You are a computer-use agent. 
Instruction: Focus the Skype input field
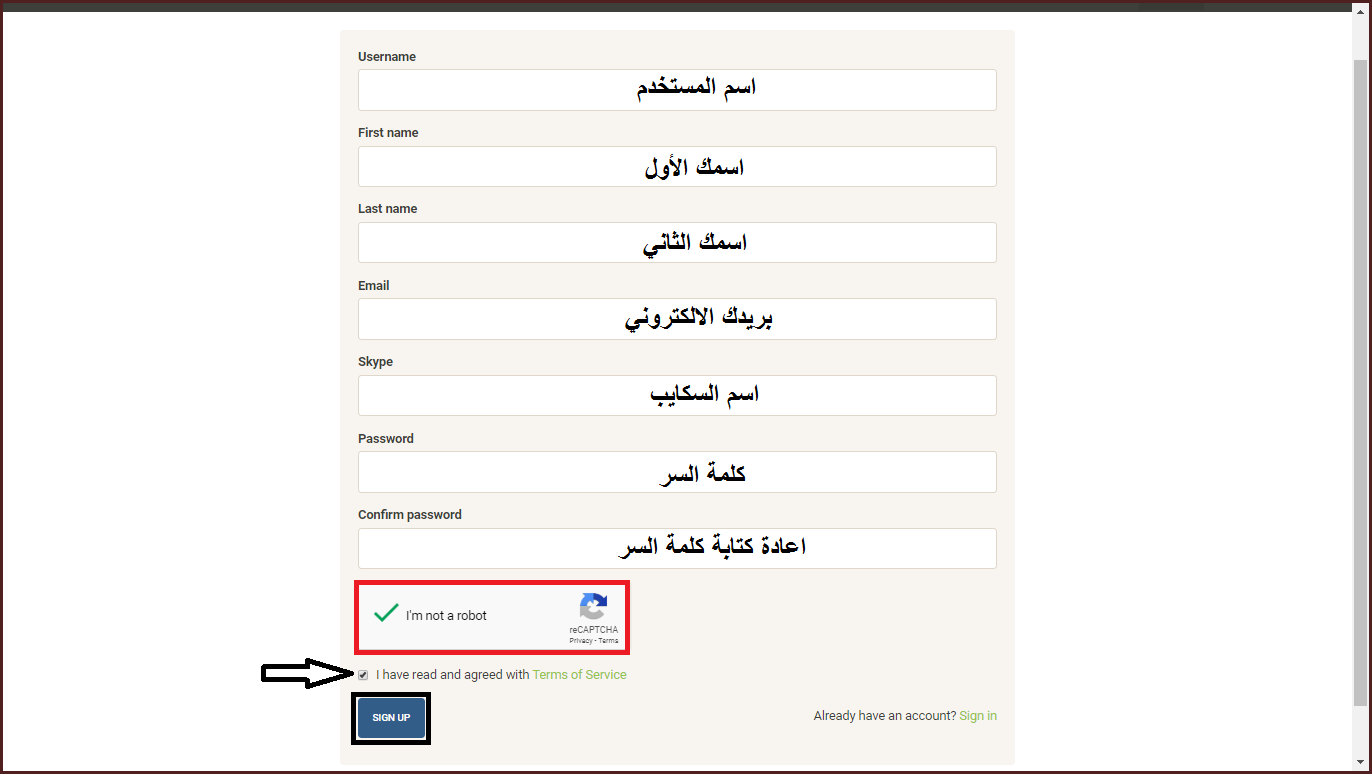click(x=677, y=395)
